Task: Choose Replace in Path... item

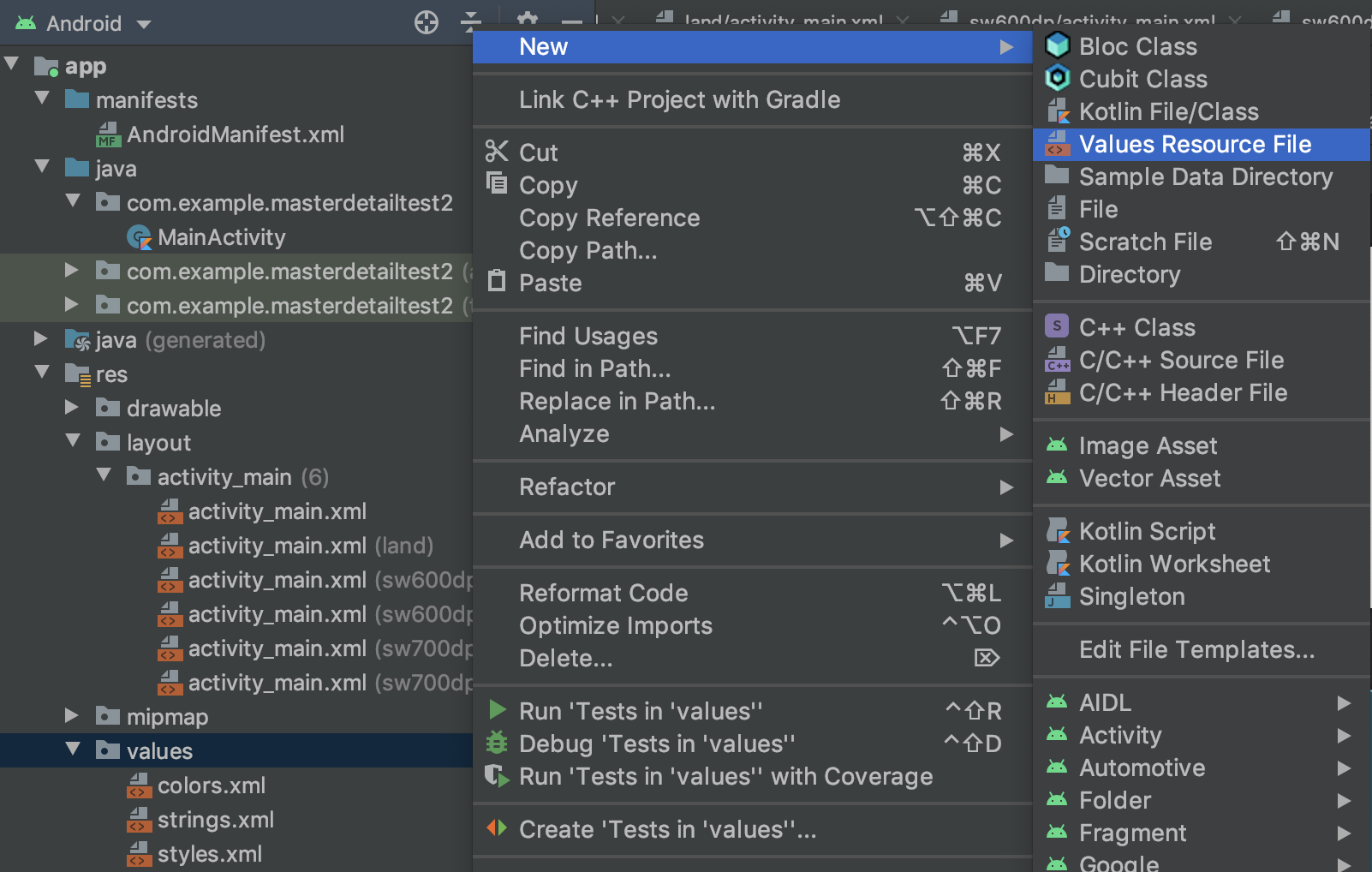Action: 752,401
